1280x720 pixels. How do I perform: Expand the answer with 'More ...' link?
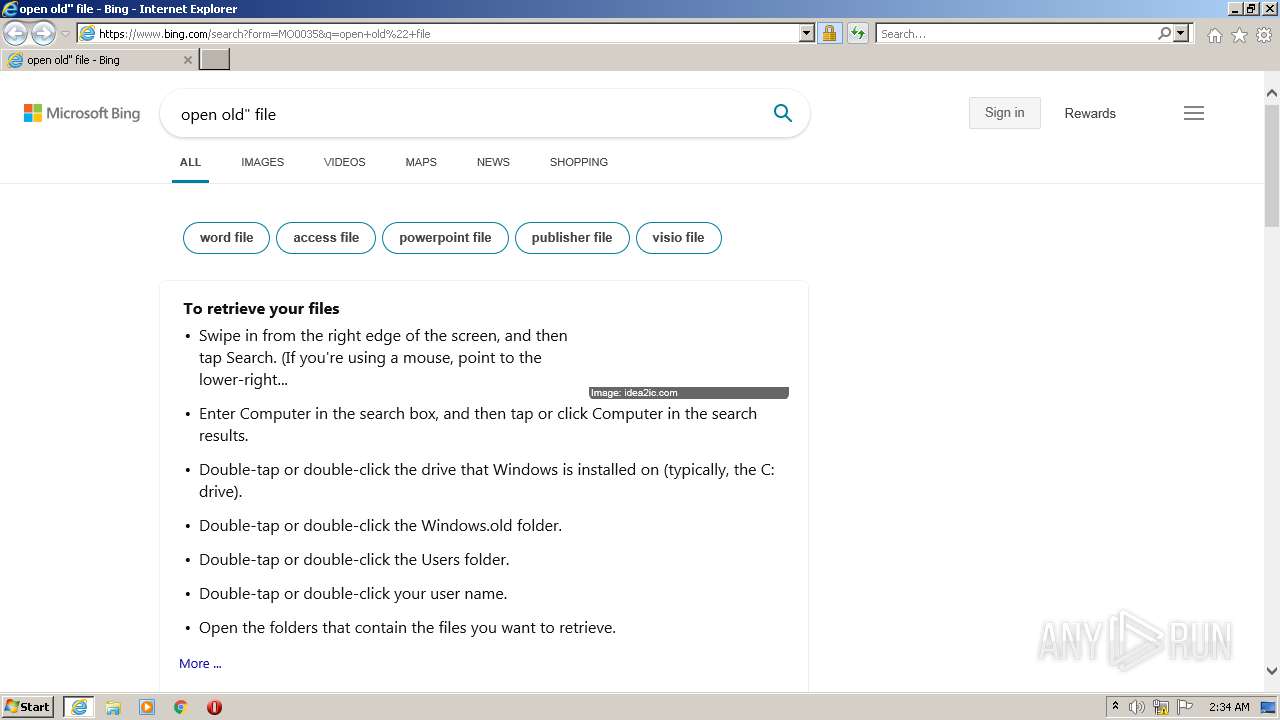200,664
